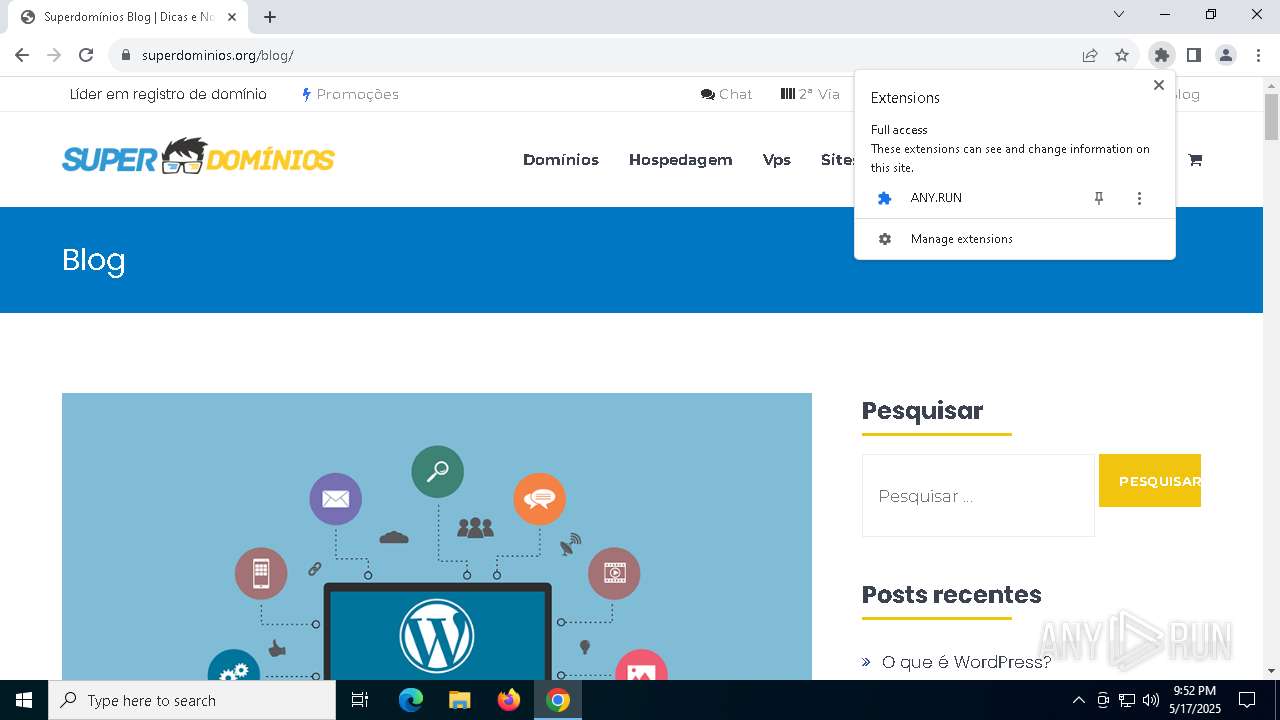This screenshot has width=1280, height=720.
Task: Open the Vps menu
Action: (777, 160)
